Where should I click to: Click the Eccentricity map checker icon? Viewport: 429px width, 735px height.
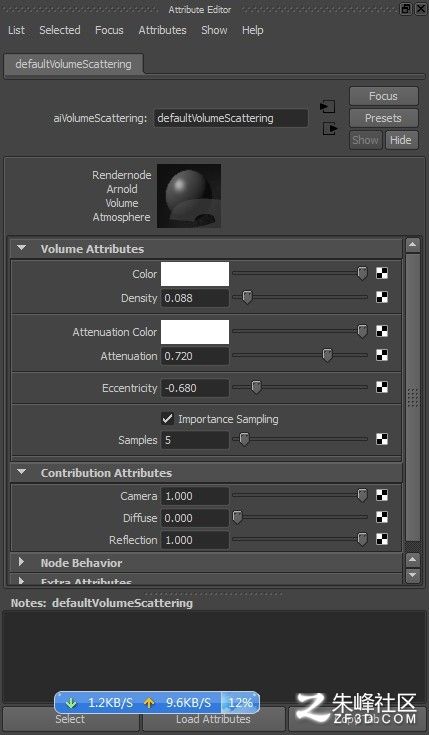[x=382, y=387]
